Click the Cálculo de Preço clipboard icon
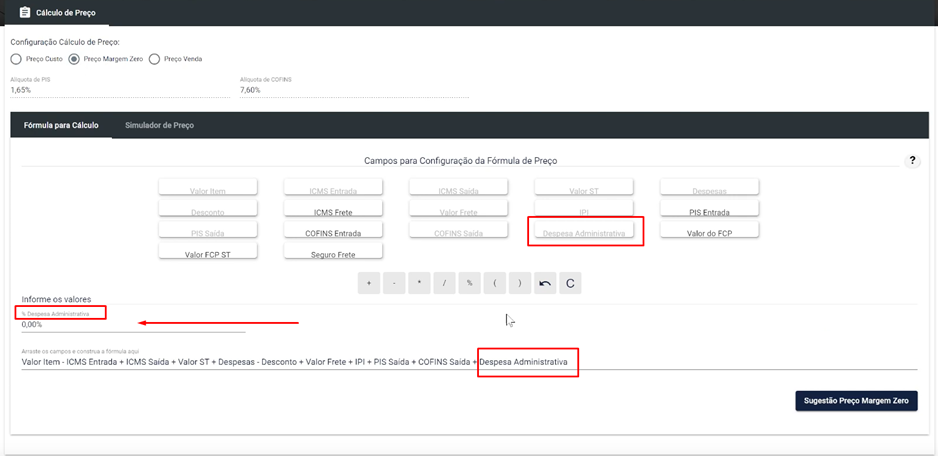This screenshot has height=456, width=938. [x=25, y=12]
